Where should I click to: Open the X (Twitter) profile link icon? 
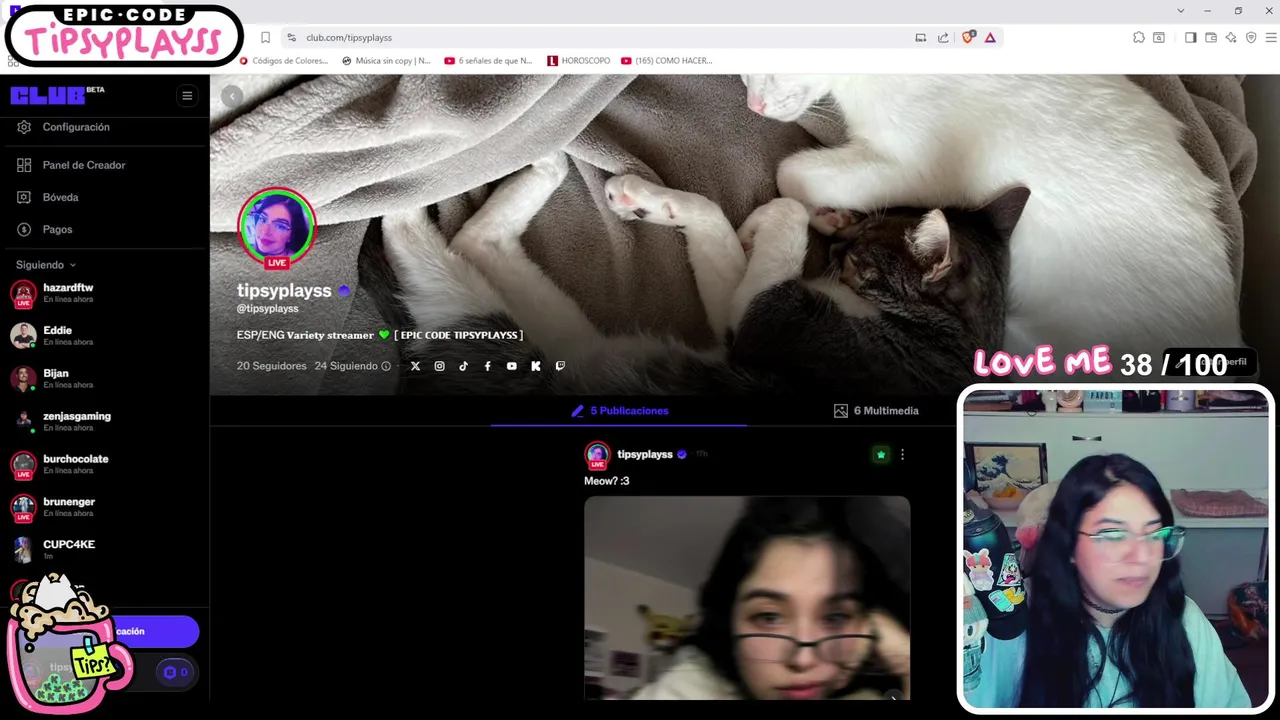pyautogui.click(x=415, y=366)
